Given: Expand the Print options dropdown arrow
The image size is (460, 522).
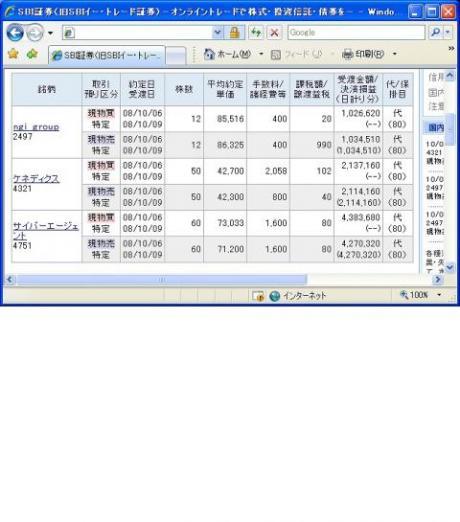Looking at the screenshot, I should pos(395,54).
